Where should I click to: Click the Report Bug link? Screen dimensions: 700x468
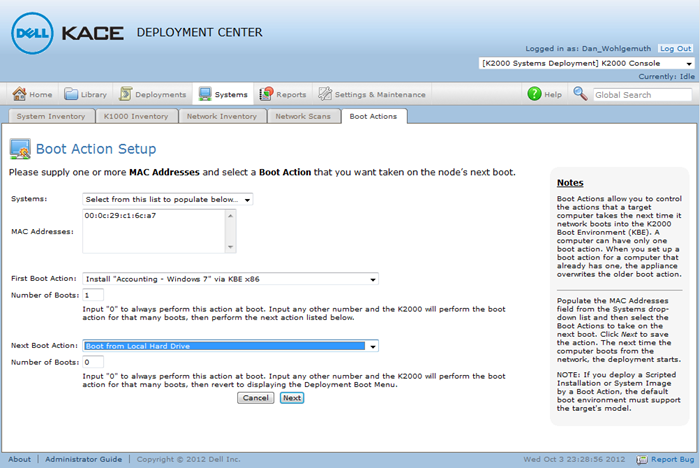pyautogui.click(x=672, y=459)
